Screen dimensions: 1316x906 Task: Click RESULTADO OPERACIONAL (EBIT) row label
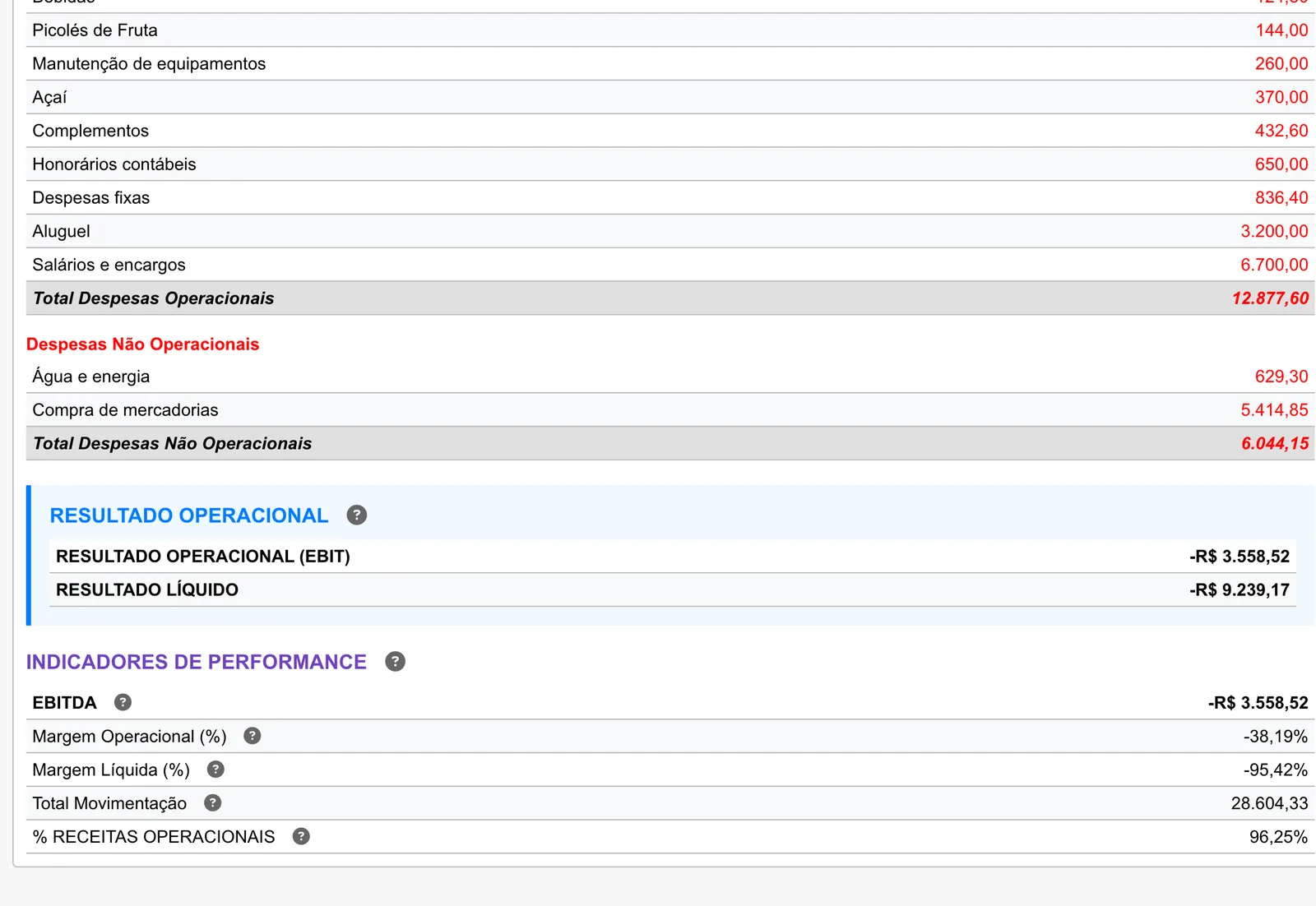pos(203,557)
